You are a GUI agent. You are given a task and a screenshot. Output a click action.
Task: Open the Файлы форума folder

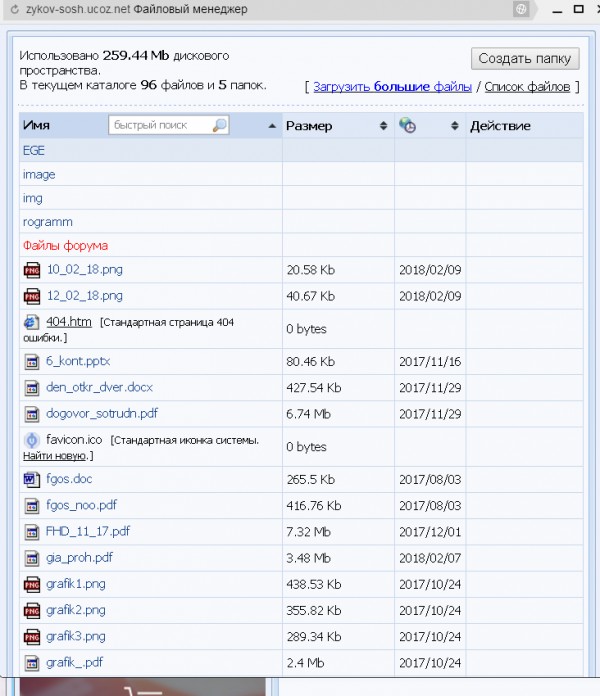coord(65,245)
